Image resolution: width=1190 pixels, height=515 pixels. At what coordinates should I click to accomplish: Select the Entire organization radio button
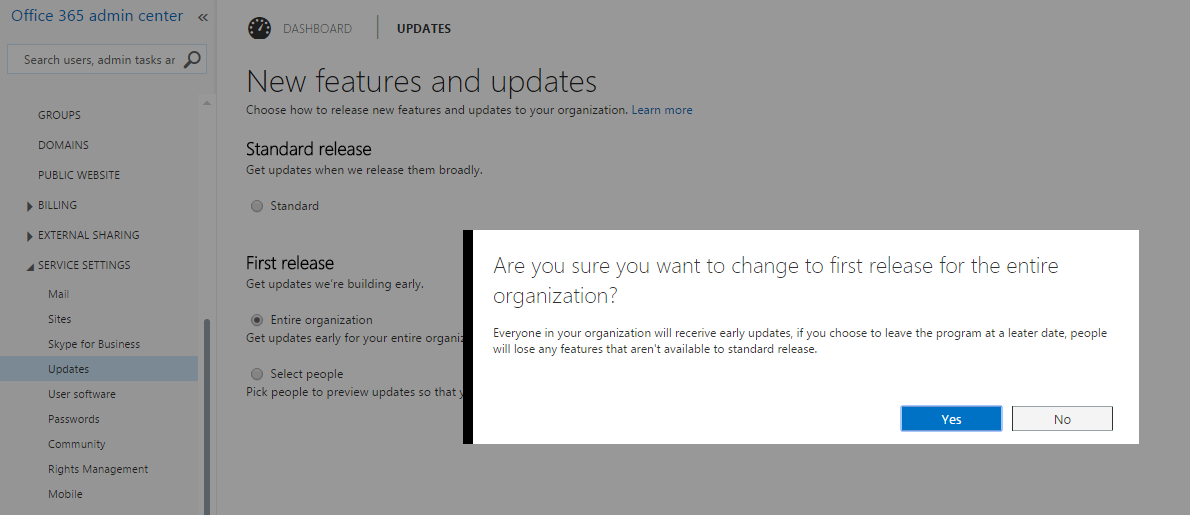(x=257, y=319)
